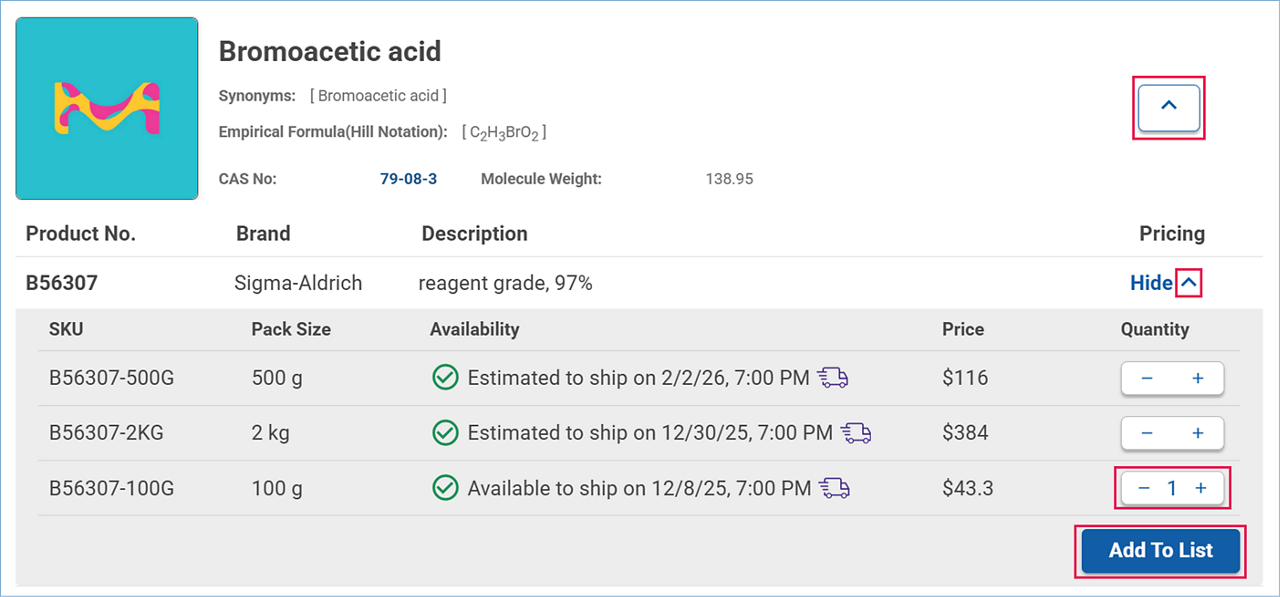Click the truck shipping icon for B56307-100G

834,488
